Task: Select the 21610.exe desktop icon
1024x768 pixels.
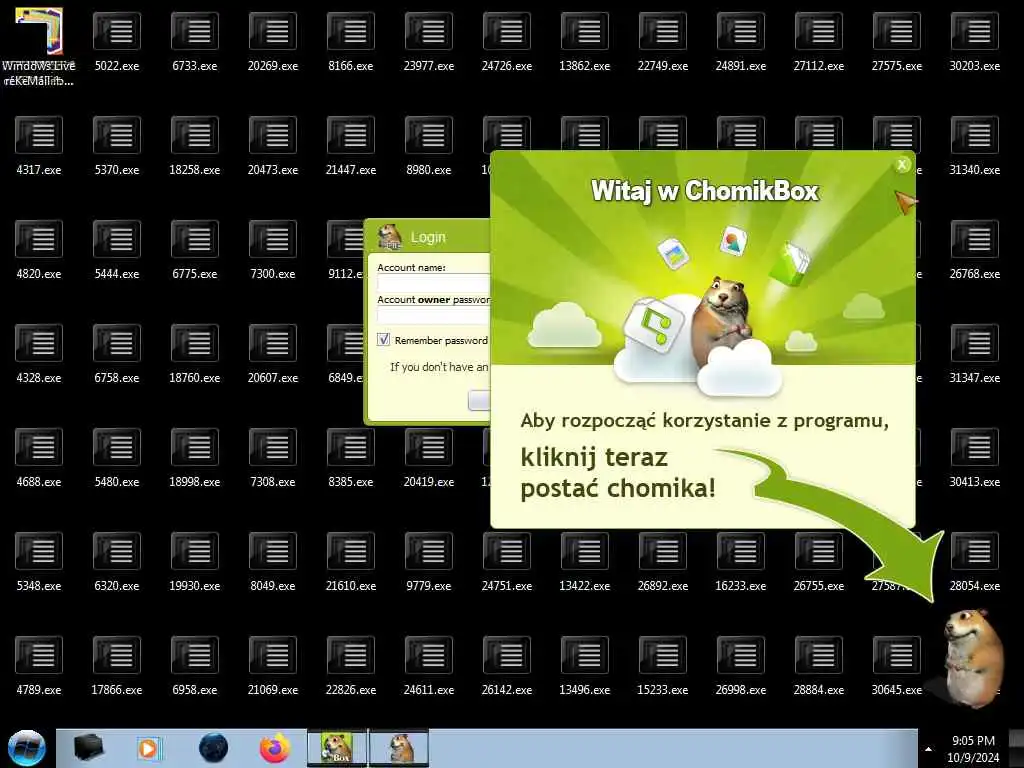Action: [x=351, y=562]
